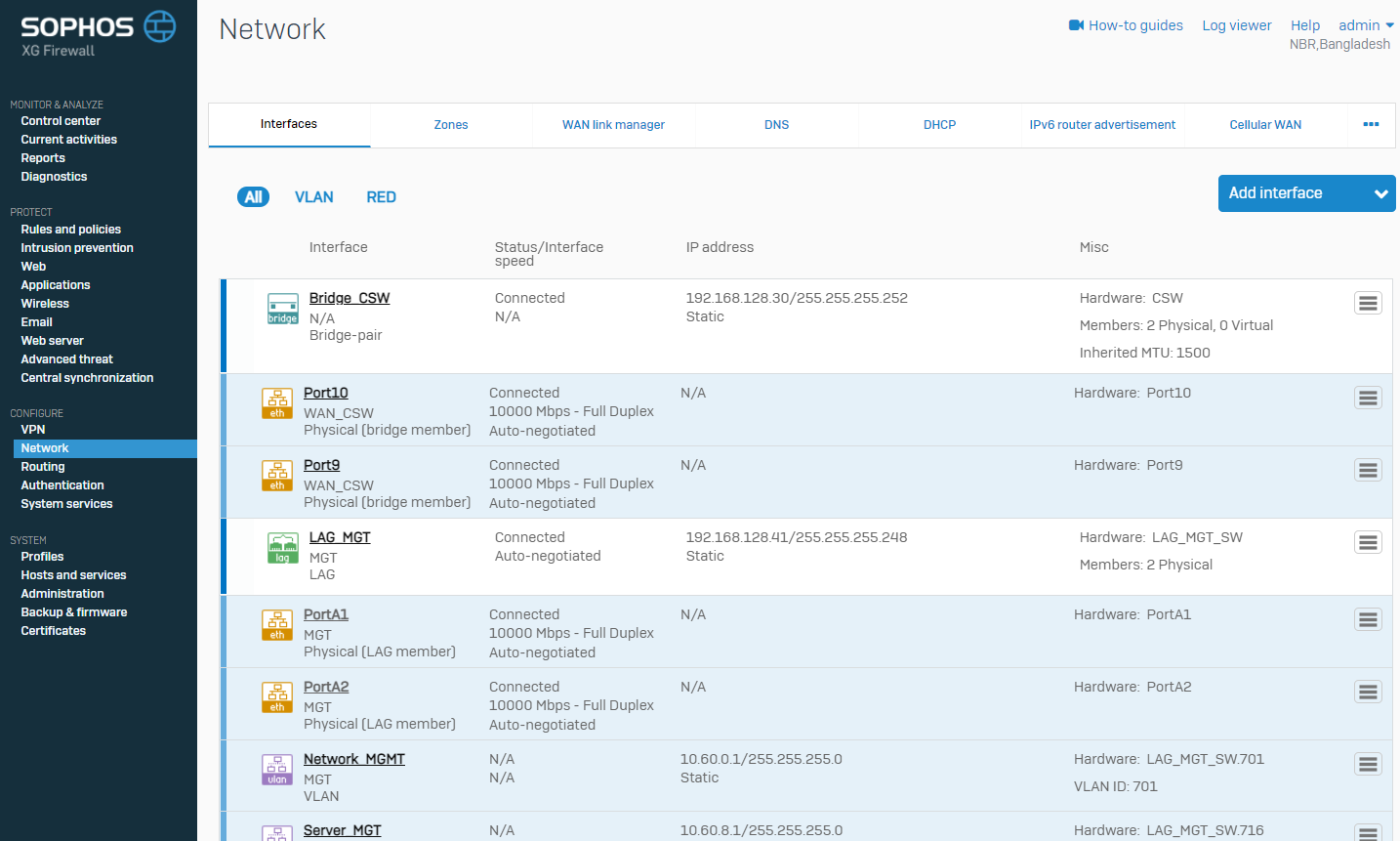Click the Port10 ethernet icon
The width and height of the screenshot is (1400, 841).
pos(277,403)
